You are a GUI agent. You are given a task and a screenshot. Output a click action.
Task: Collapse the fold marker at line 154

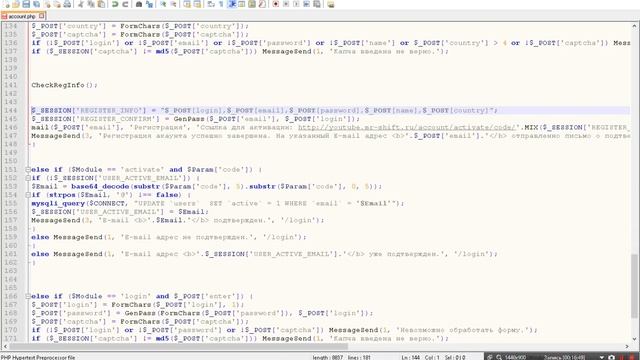(x=28, y=195)
